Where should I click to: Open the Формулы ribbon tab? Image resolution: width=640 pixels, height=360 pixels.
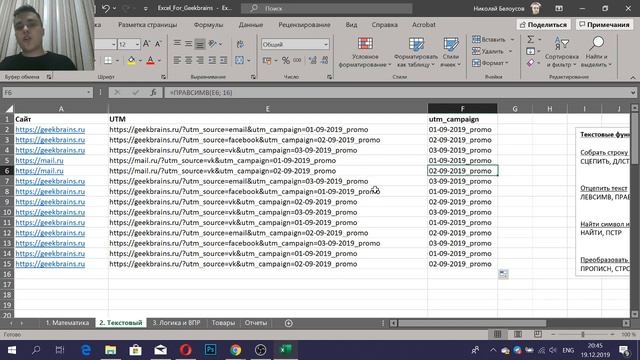pos(208,25)
